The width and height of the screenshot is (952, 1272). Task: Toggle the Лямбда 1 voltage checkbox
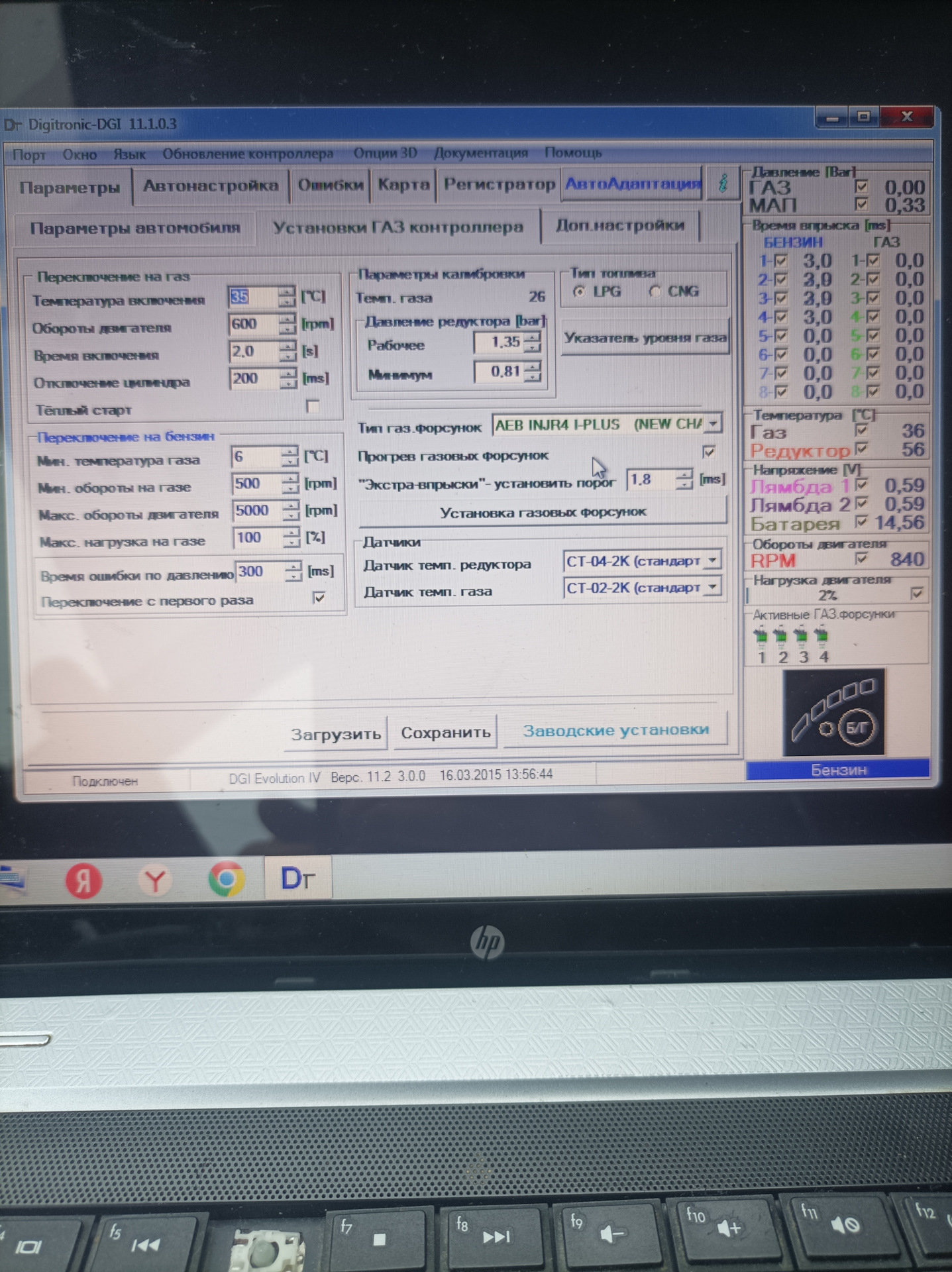pyautogui.click(x=861, y=485)
